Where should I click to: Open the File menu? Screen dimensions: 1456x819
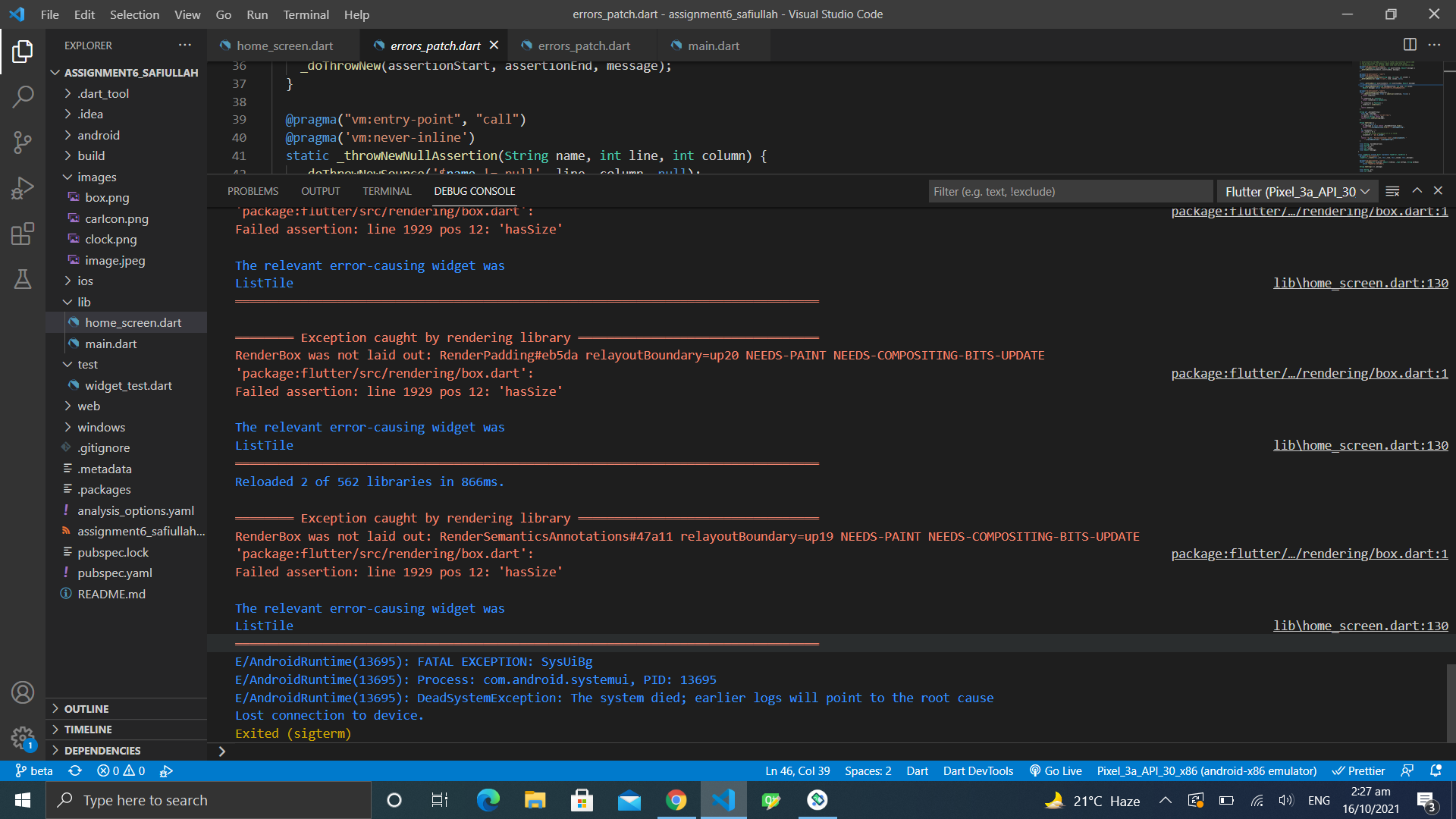point(50,14)
